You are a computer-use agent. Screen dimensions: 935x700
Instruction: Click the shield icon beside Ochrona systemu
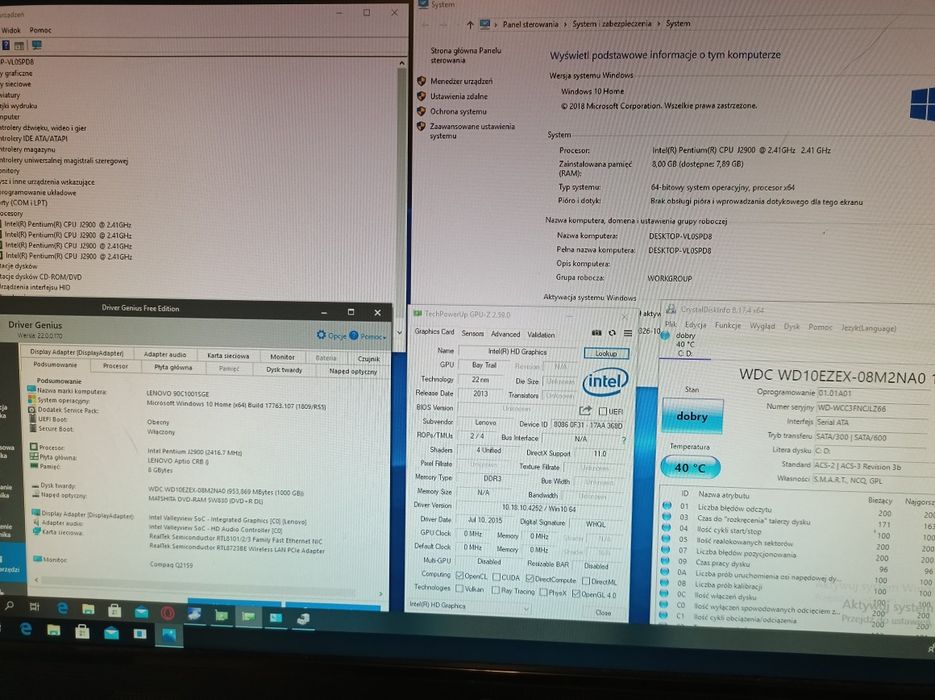(x=422, y=111)
